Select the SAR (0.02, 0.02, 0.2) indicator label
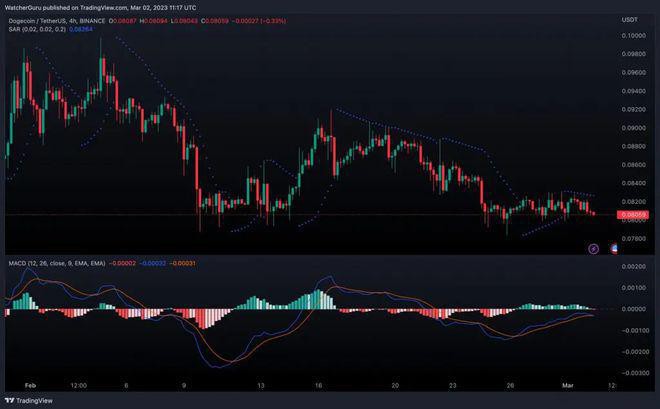 coord(31,30)
